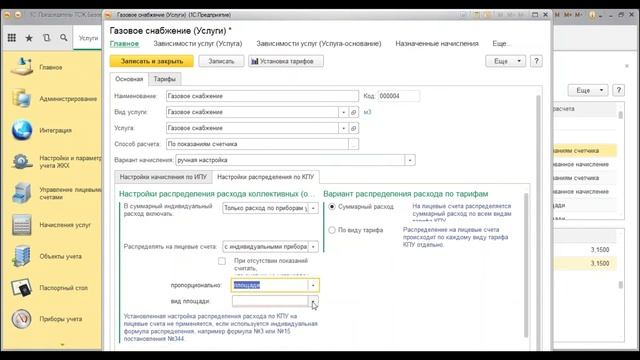Viewport: 640px width, 360px height.
Task: Switch to the Основная tab
Action: (x=129, y=79)
